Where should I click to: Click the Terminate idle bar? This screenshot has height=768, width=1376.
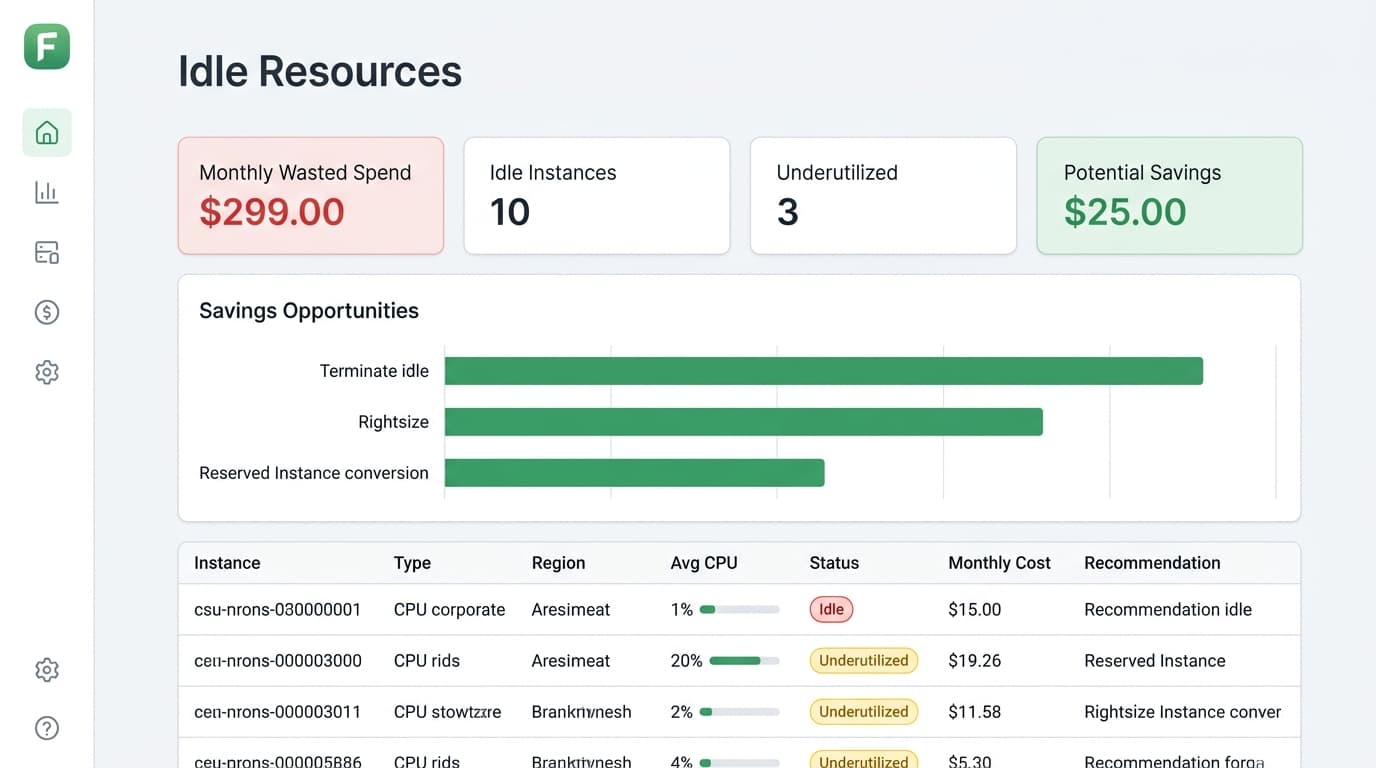pos(824,371)
